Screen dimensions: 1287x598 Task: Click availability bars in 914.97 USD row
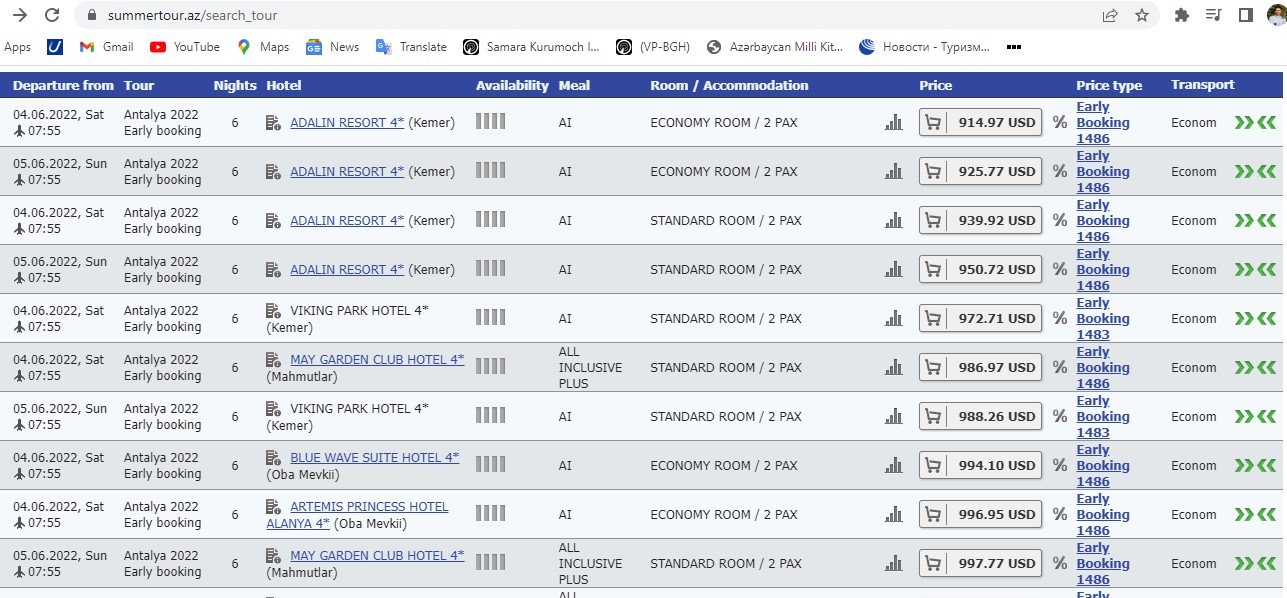click(490, 121)
